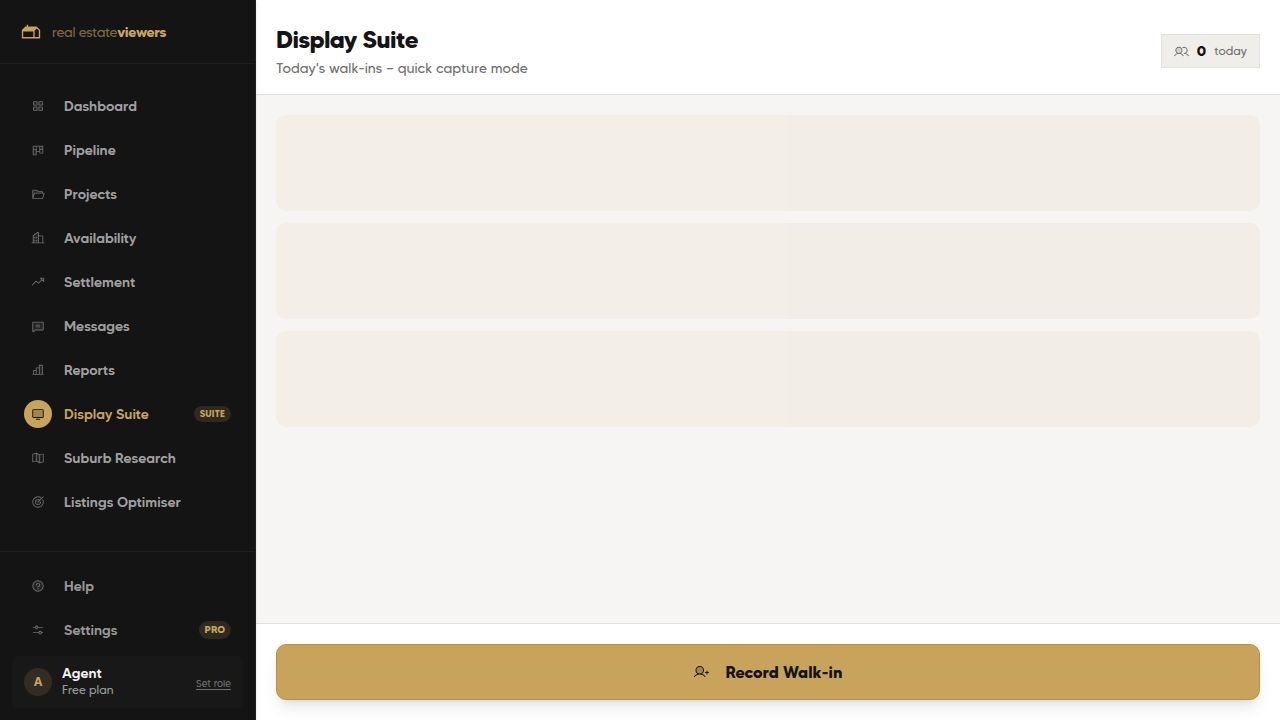Click the Projects folder icon

click(38, 194)
